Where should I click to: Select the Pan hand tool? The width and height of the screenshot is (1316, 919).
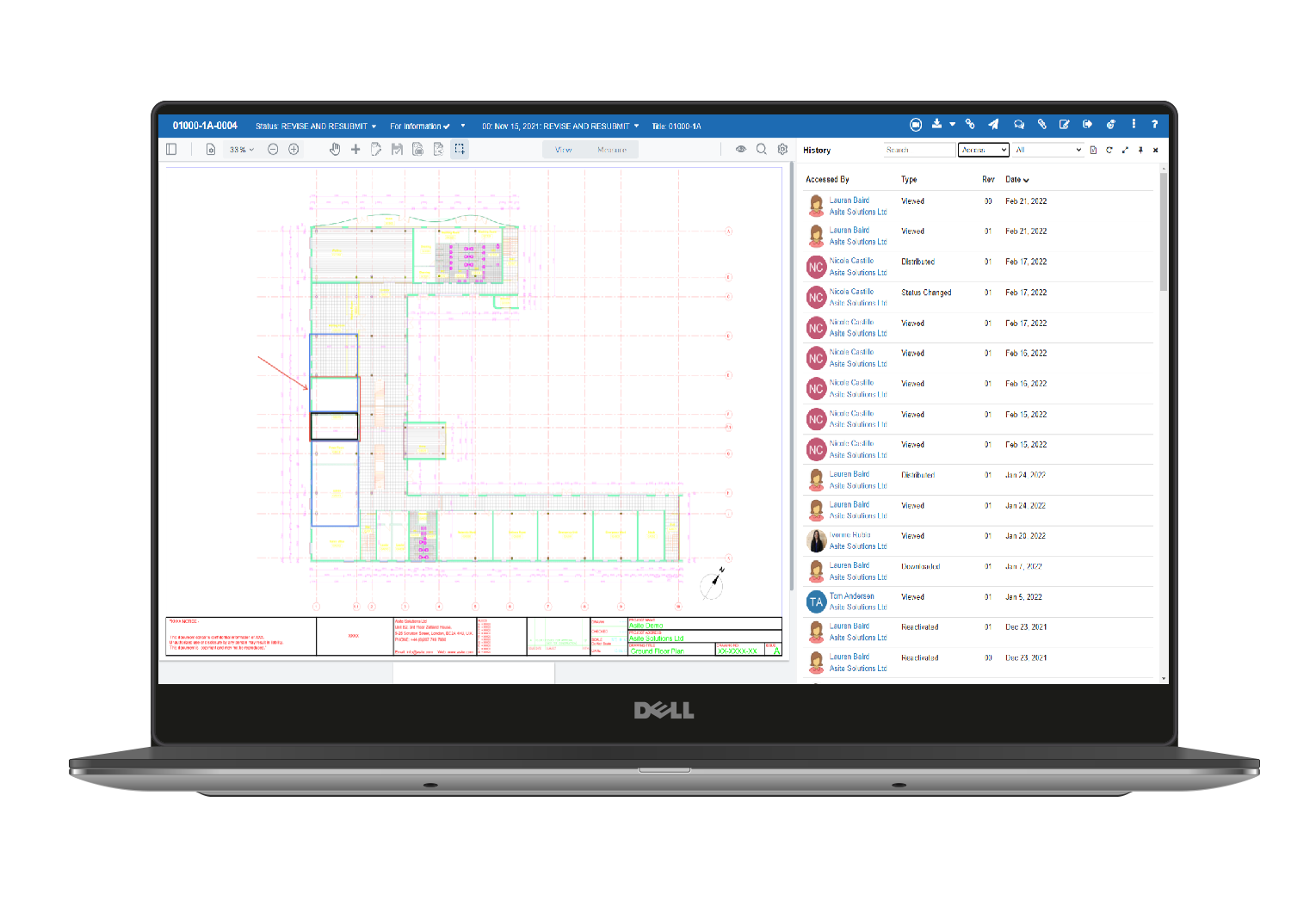335,148
